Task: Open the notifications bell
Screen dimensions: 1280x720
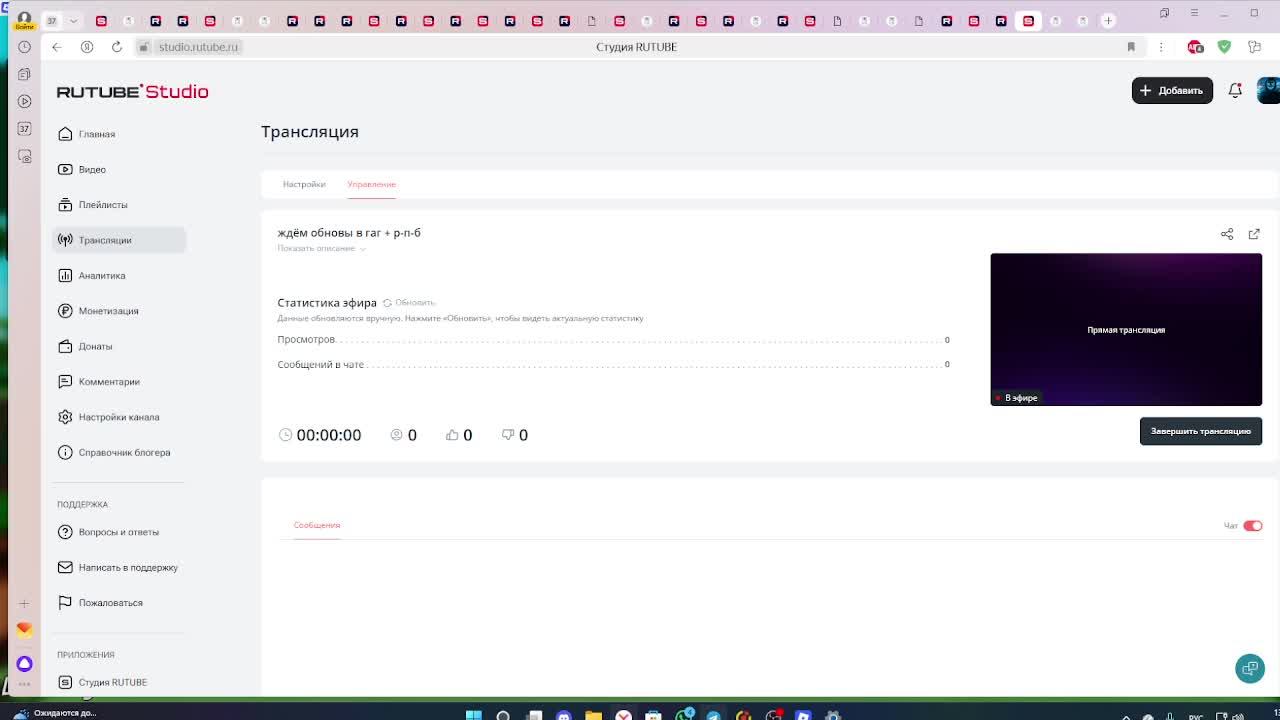Action: coord(1235,90)
